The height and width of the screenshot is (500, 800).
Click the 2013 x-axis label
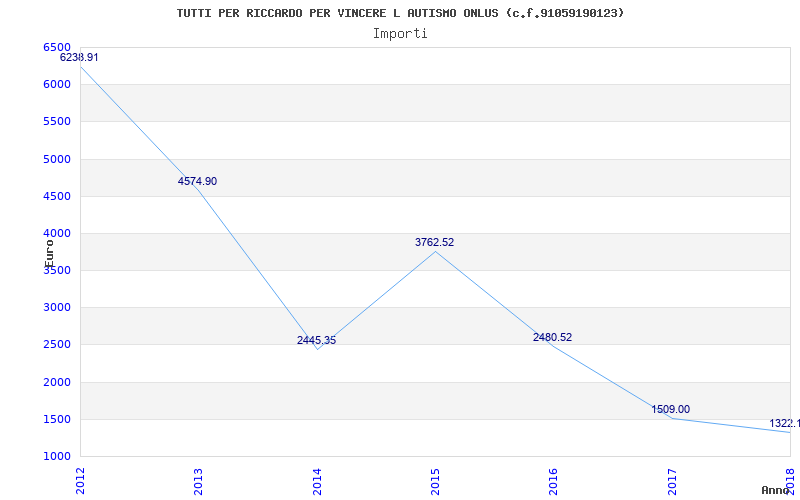[x=198, y=482]
